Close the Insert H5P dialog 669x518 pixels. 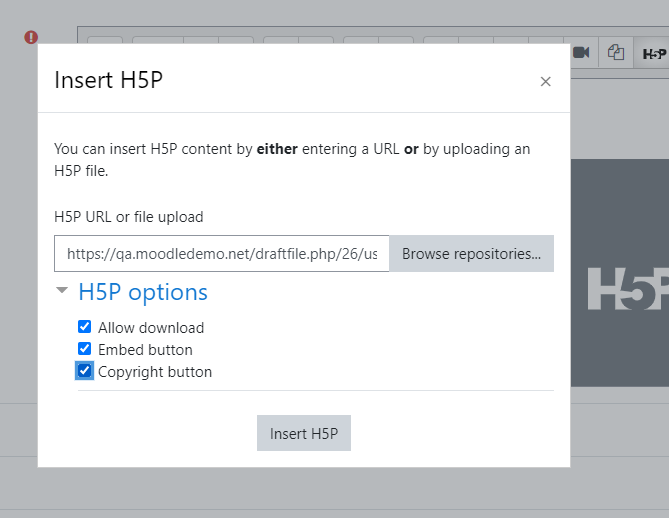coord(545,81)
